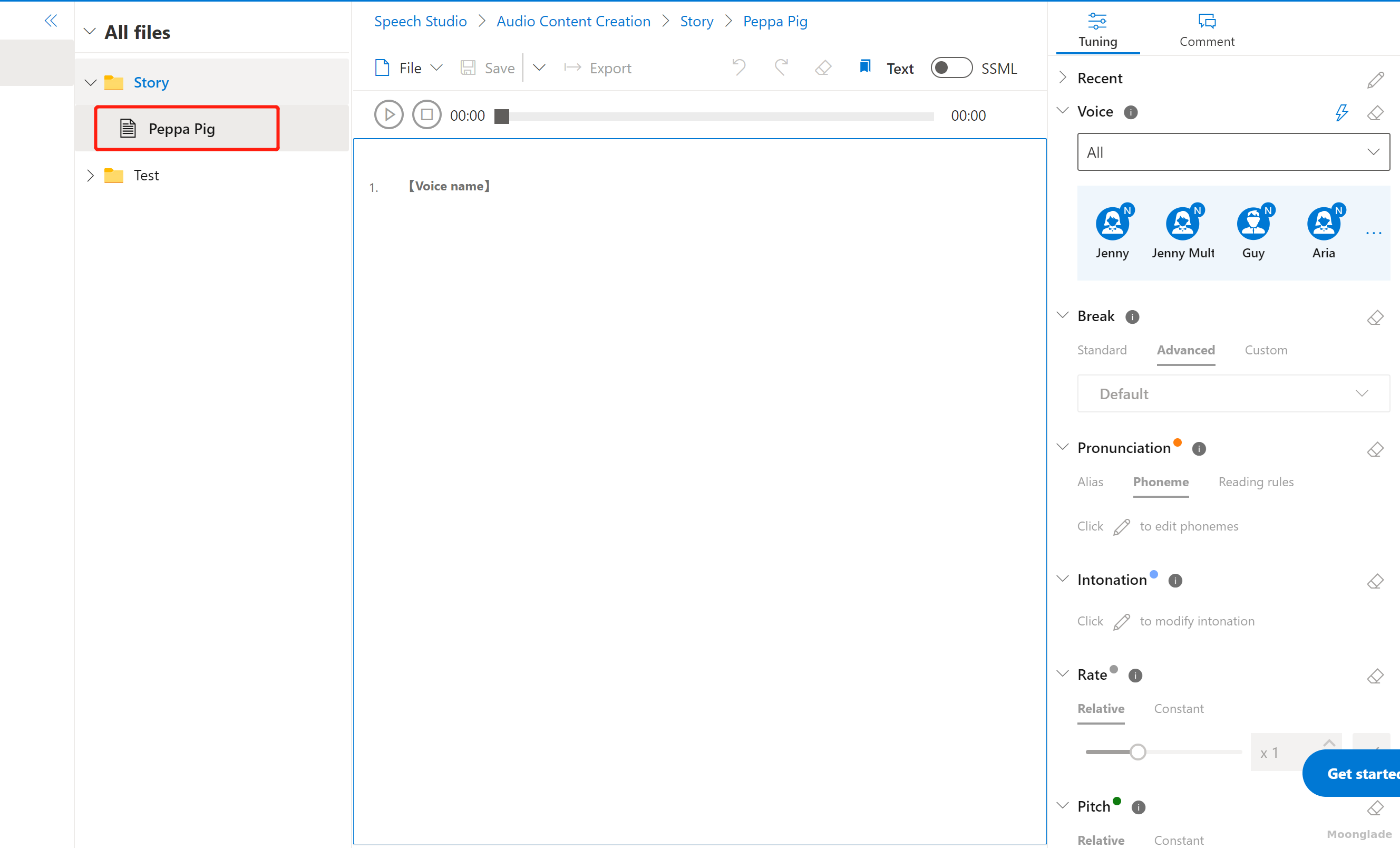This screenshot has height=848, width=1400.
Task: Collapse the Pronunciation section
Action: click(1063, 447)
